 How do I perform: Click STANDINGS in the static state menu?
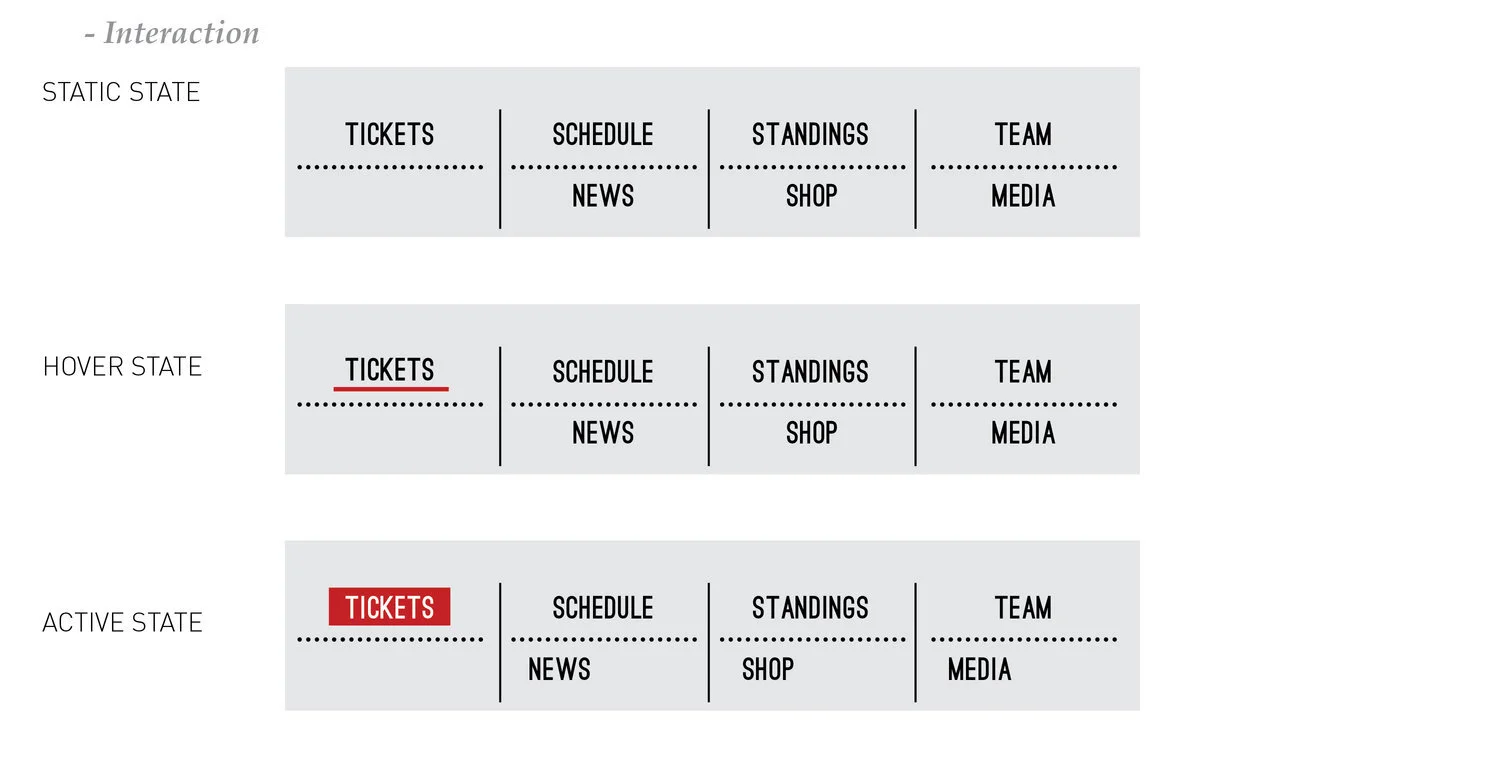click(810, 134)
